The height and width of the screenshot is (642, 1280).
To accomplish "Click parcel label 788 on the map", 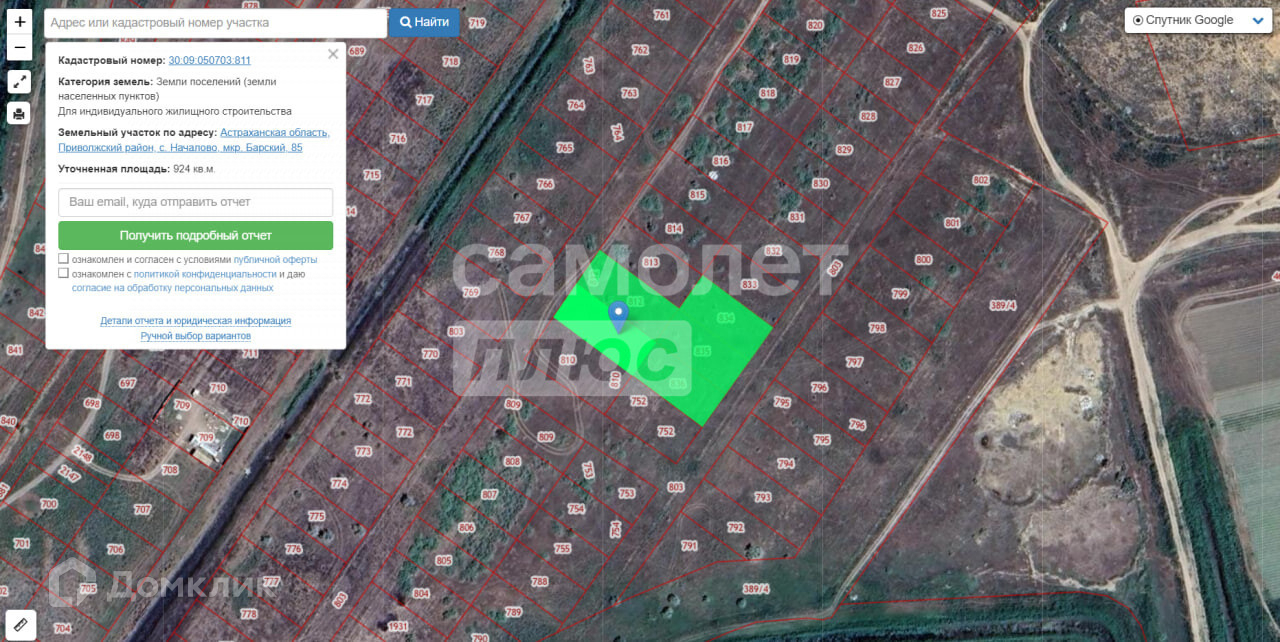I will 540,582.
